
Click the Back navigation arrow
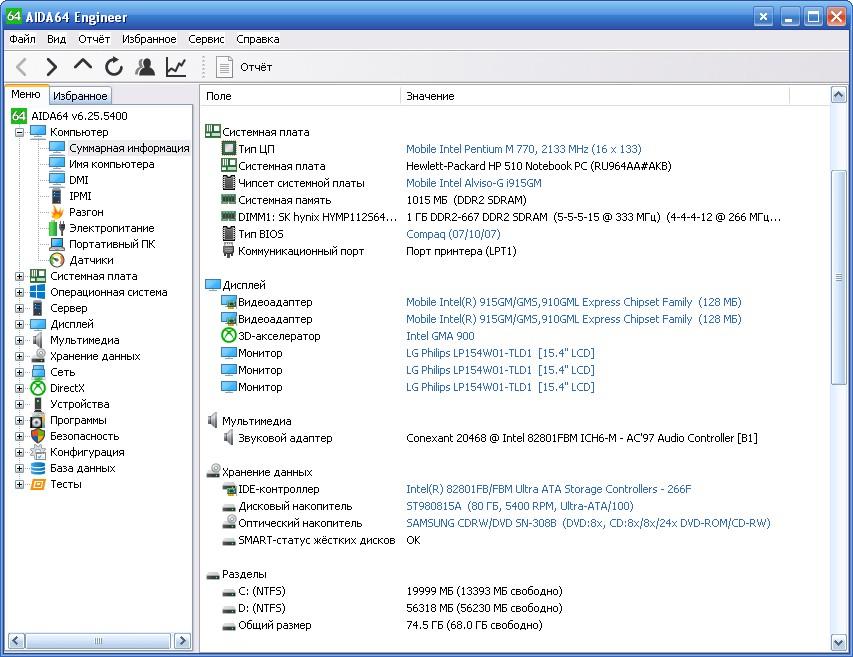pos(21,67)
